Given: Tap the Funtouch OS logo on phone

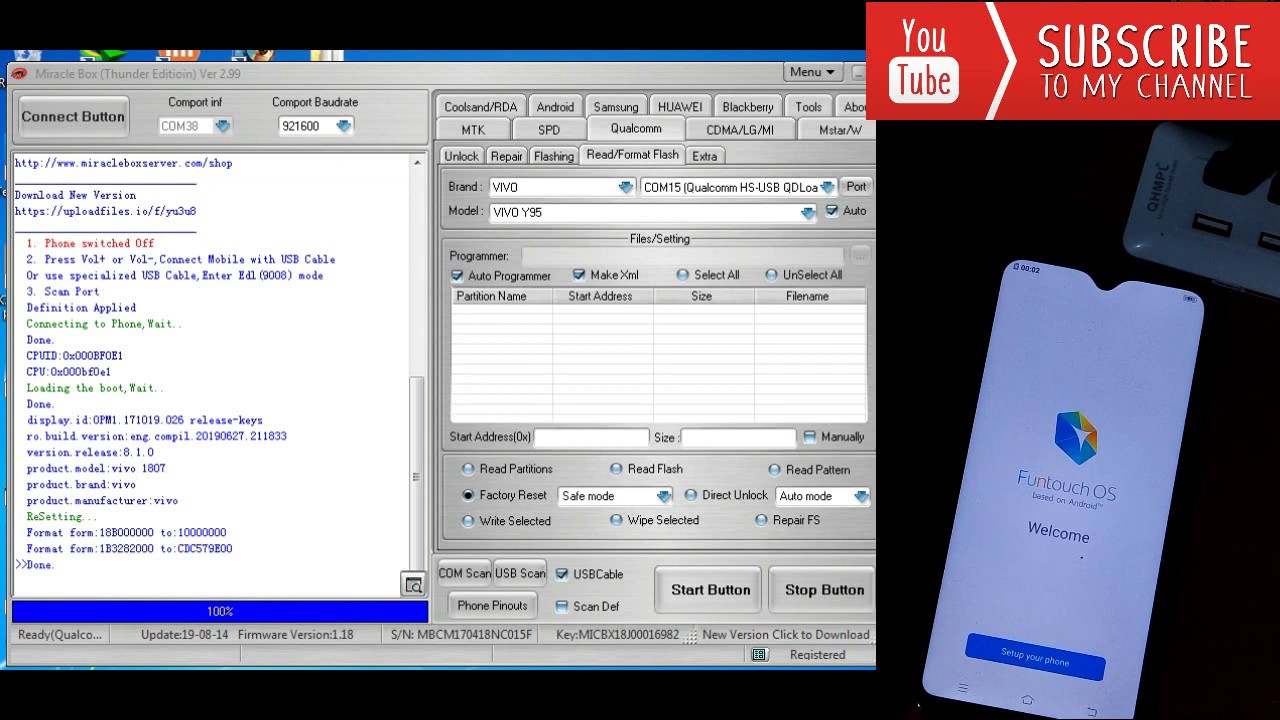Looking at the screenshot, I should click(x=1076, y=437).
